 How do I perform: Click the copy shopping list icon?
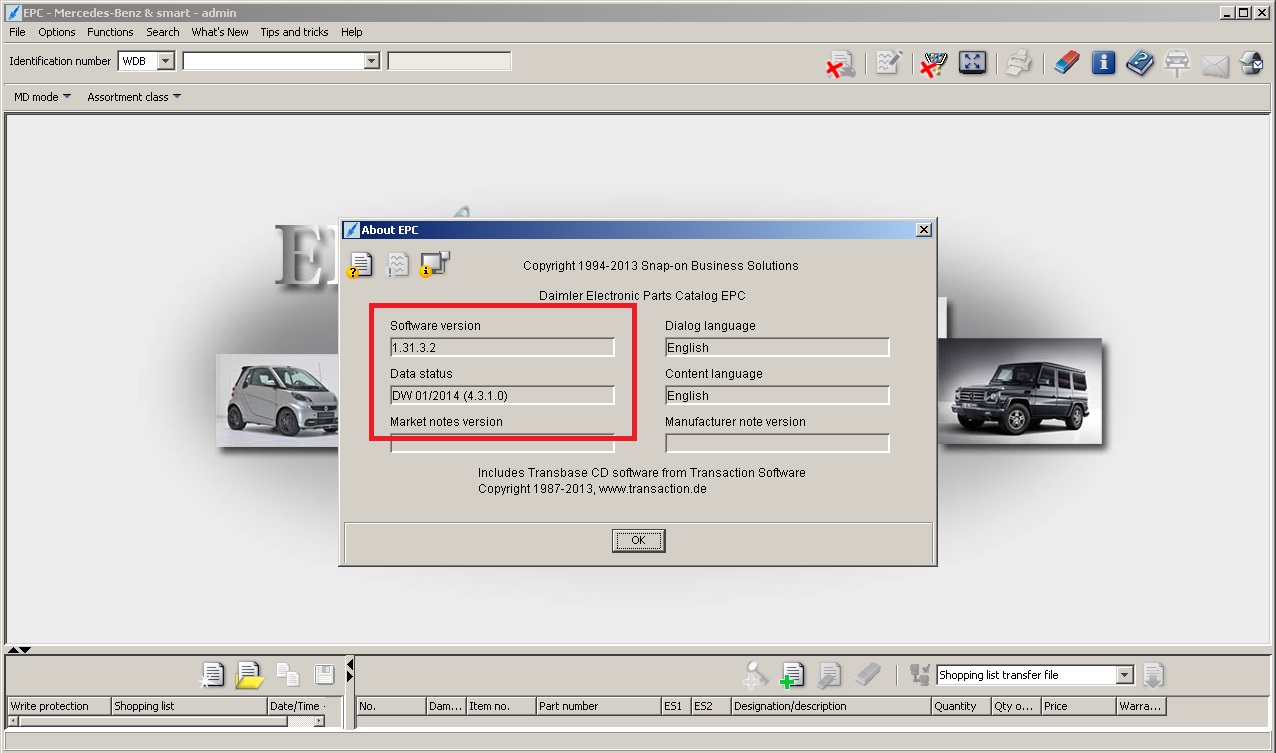point(288,675)
